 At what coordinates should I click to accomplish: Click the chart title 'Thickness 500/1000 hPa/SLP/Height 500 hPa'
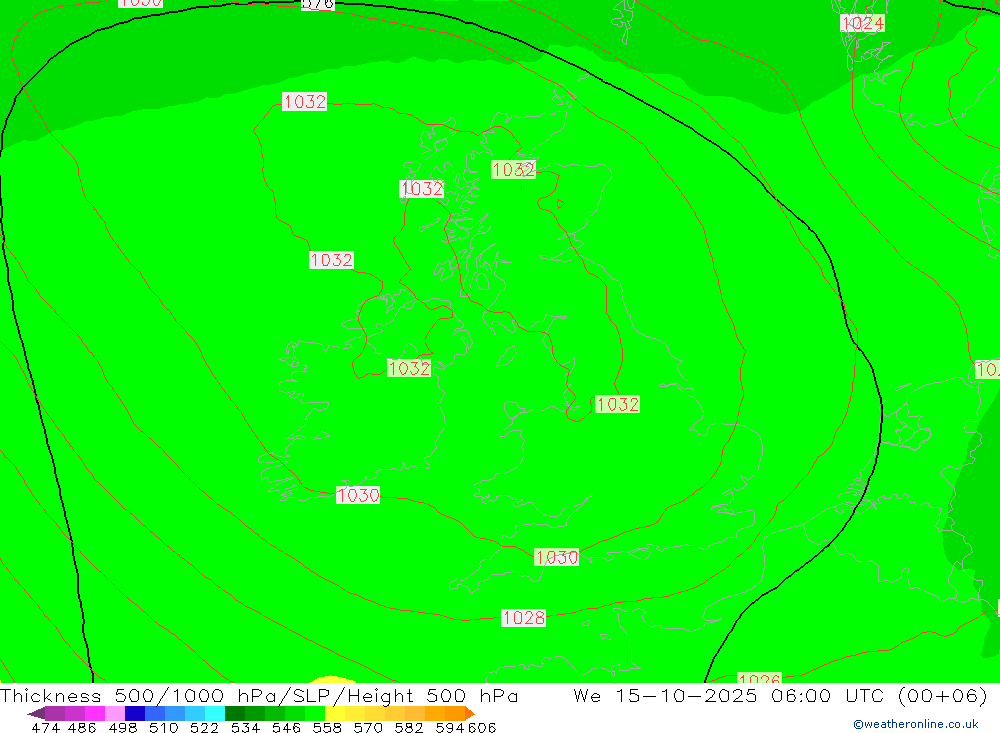pyautogui.click(x=259, y=695)
